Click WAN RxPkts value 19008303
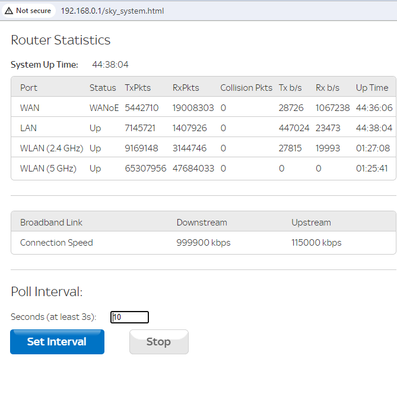 click(x=193, y=108)
